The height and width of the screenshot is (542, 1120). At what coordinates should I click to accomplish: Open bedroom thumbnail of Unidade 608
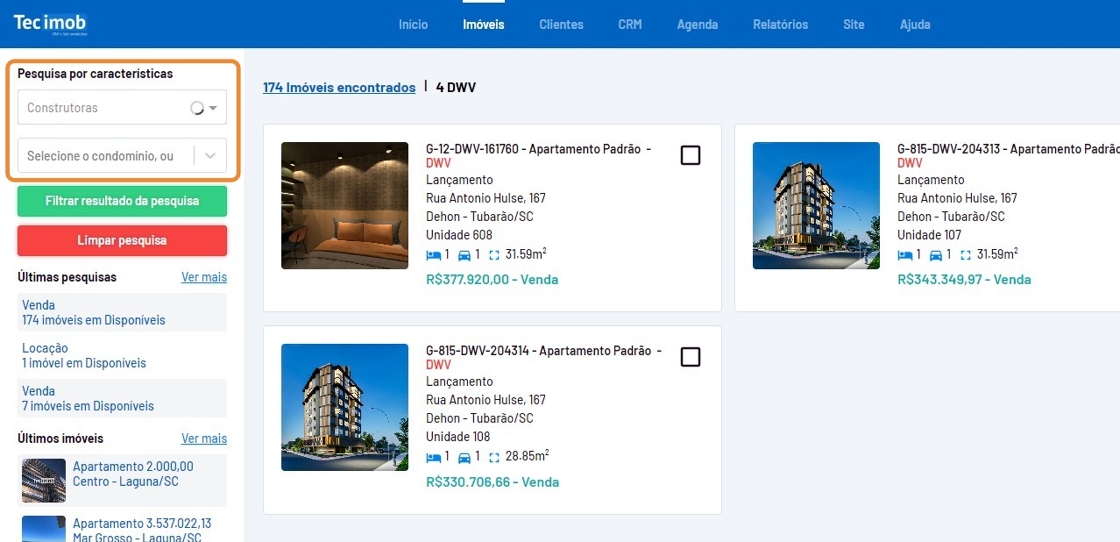[x=344, y=206]
